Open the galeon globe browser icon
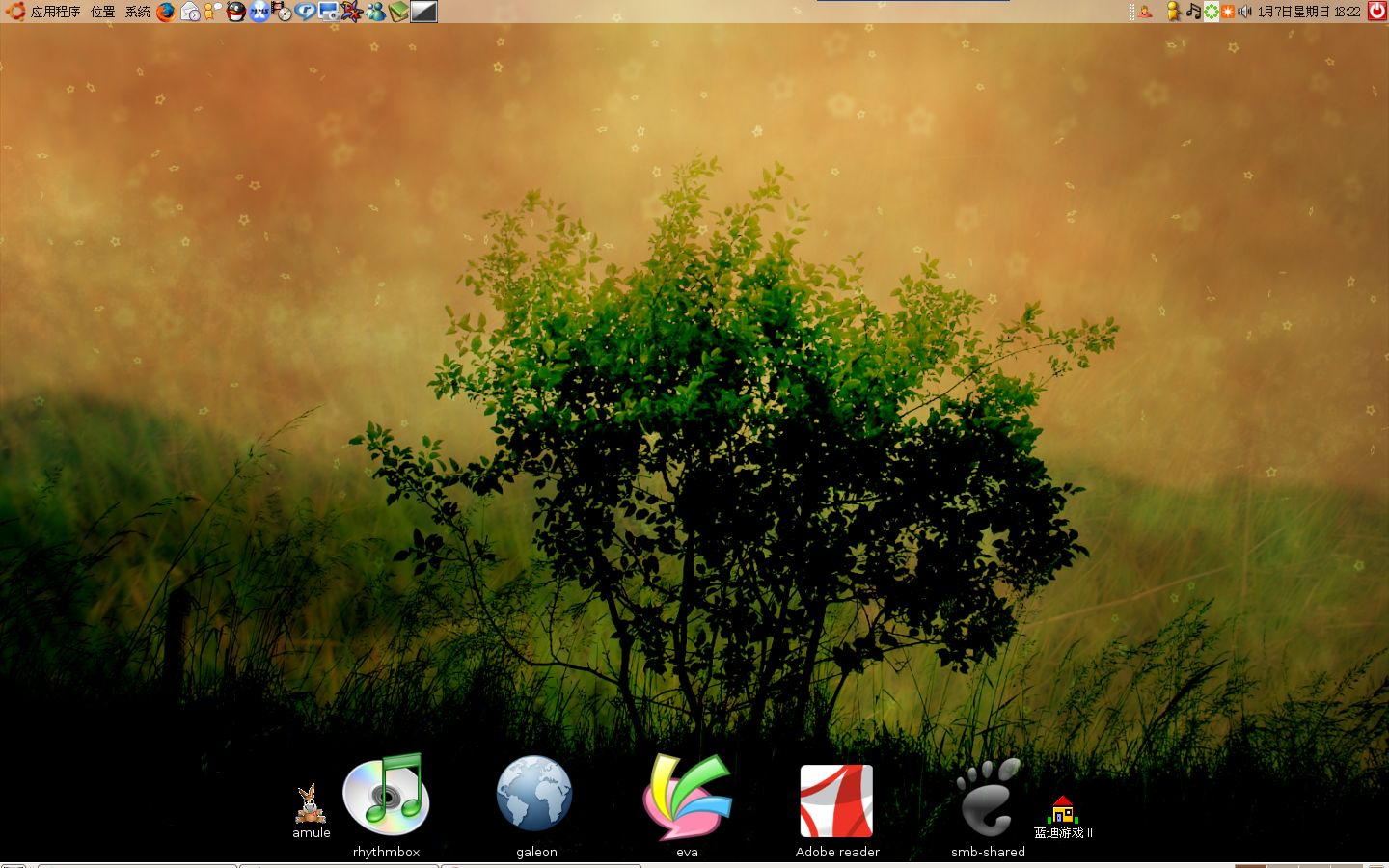Viewport: 1389px width, 868px height. click(x=535, y=795)
